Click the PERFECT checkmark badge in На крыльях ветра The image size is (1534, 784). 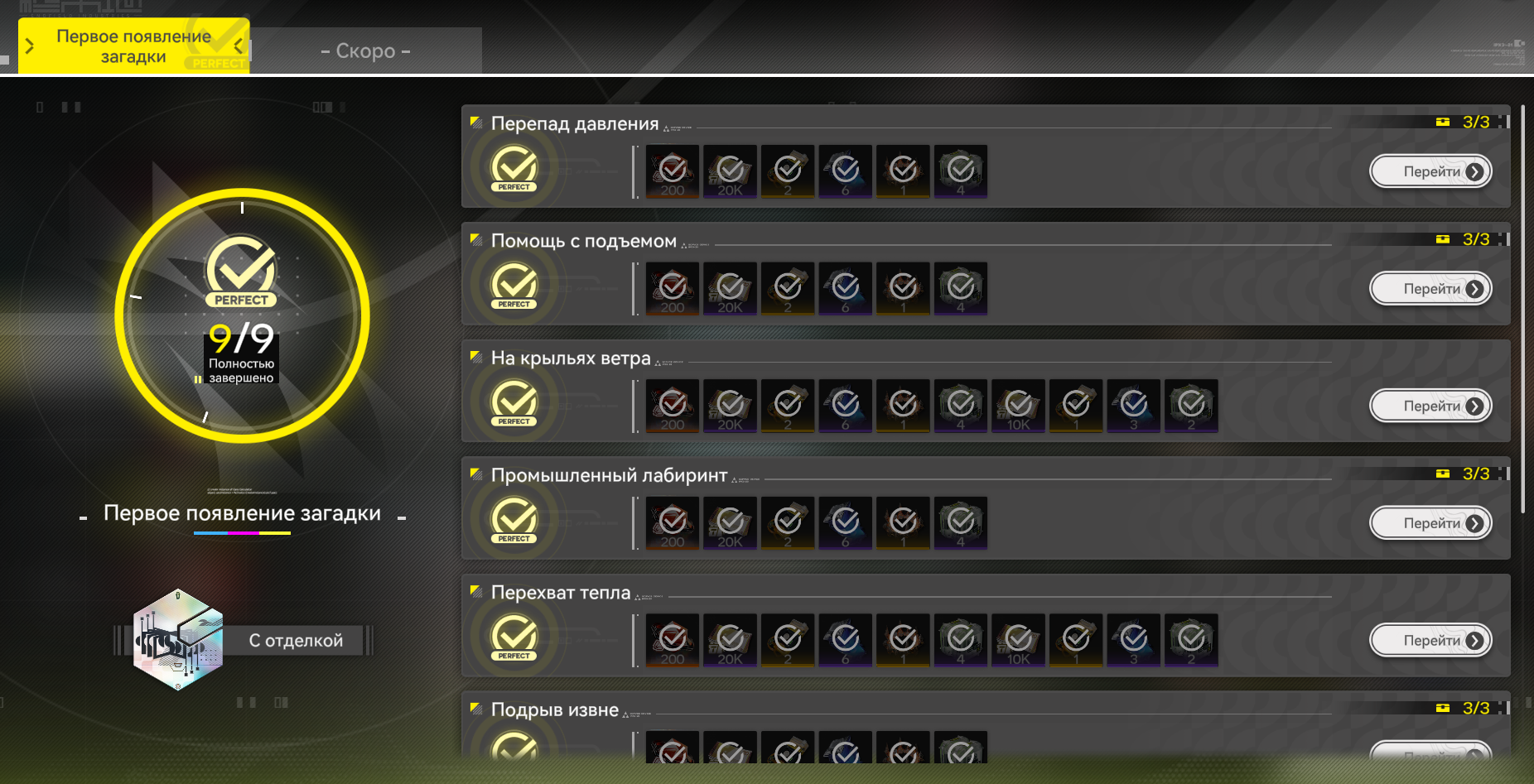pos(514,403)
